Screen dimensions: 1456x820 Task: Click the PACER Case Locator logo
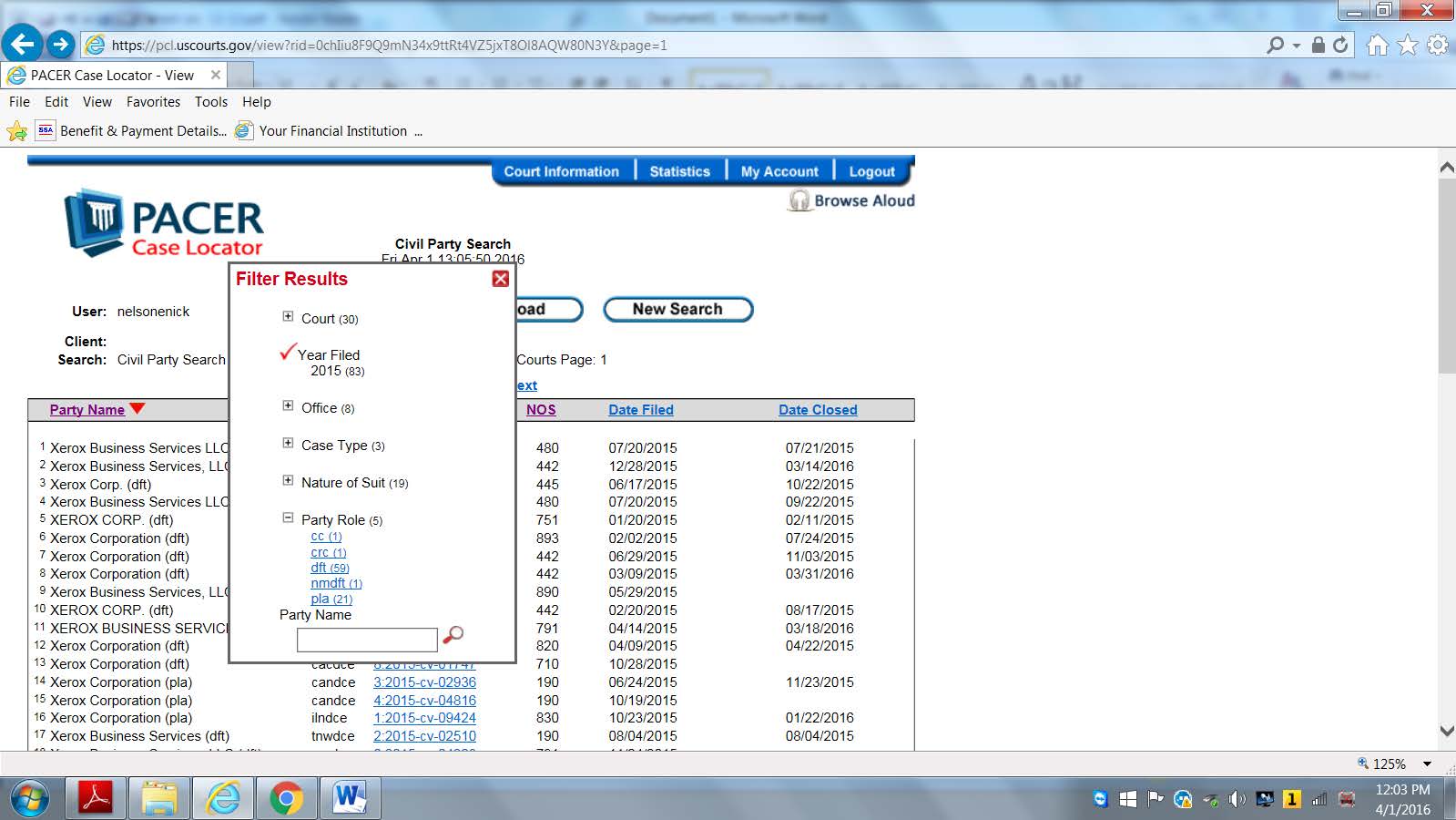(164, 223)
